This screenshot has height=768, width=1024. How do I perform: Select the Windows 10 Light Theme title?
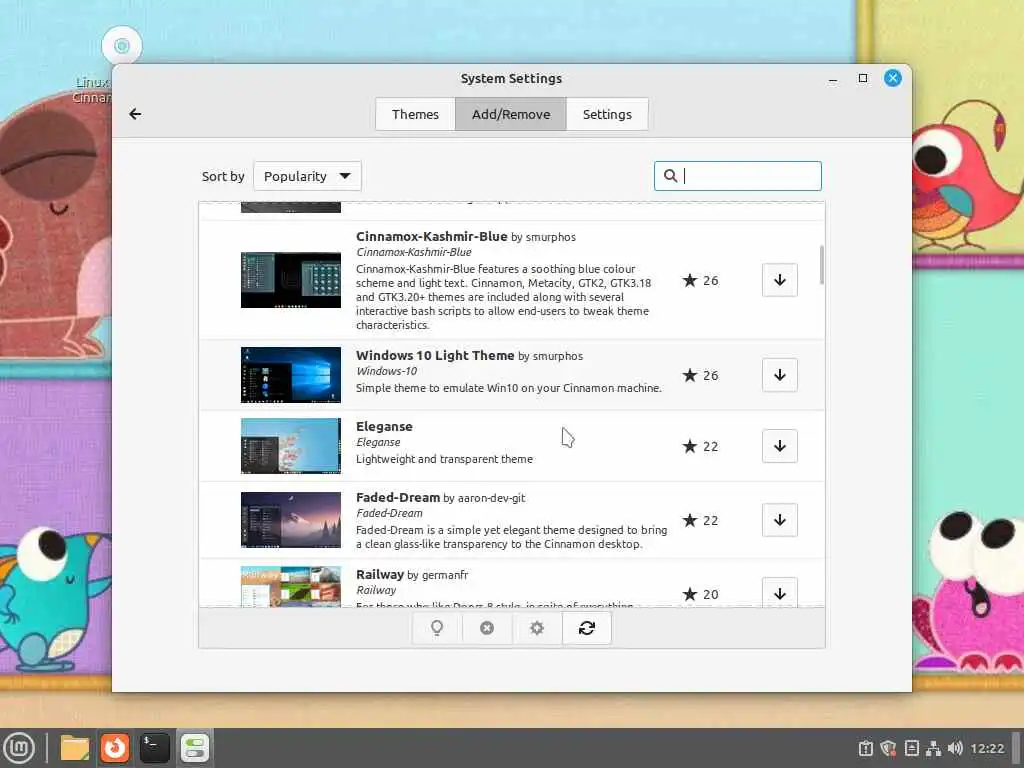(x=435, y=355)
